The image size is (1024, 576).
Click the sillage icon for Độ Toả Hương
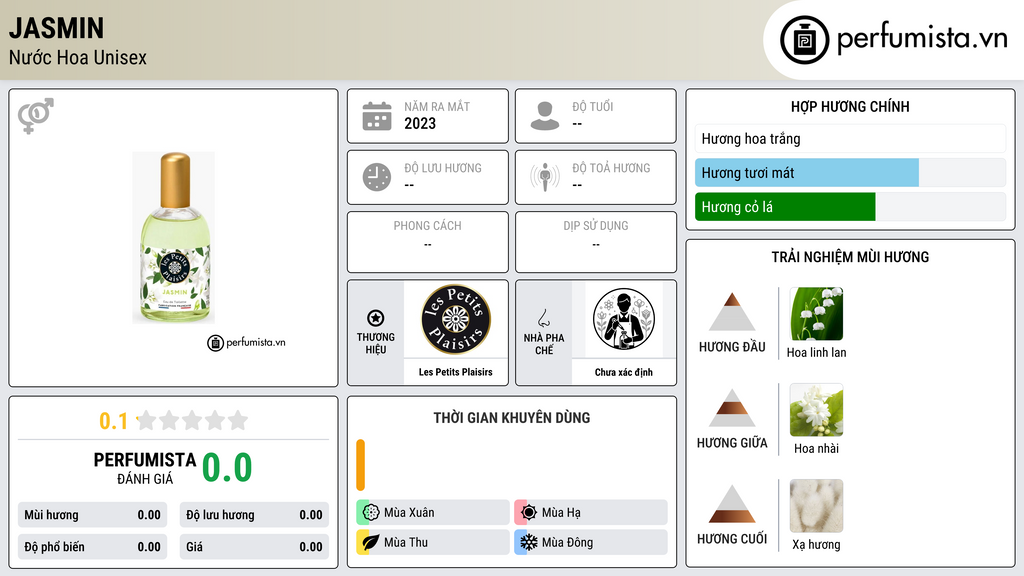coord(545,177)
